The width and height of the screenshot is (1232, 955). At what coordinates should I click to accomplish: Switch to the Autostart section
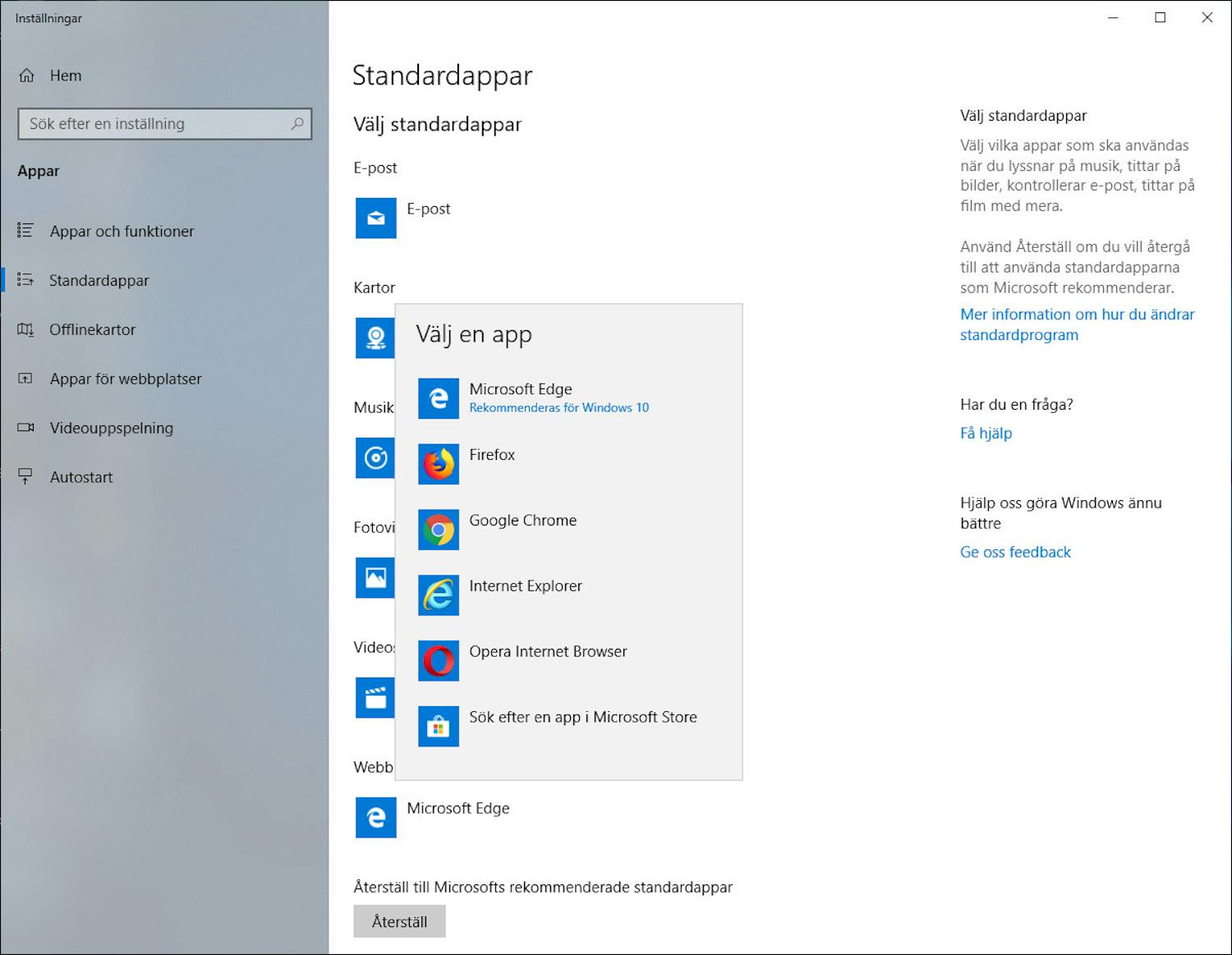point(81,477)
